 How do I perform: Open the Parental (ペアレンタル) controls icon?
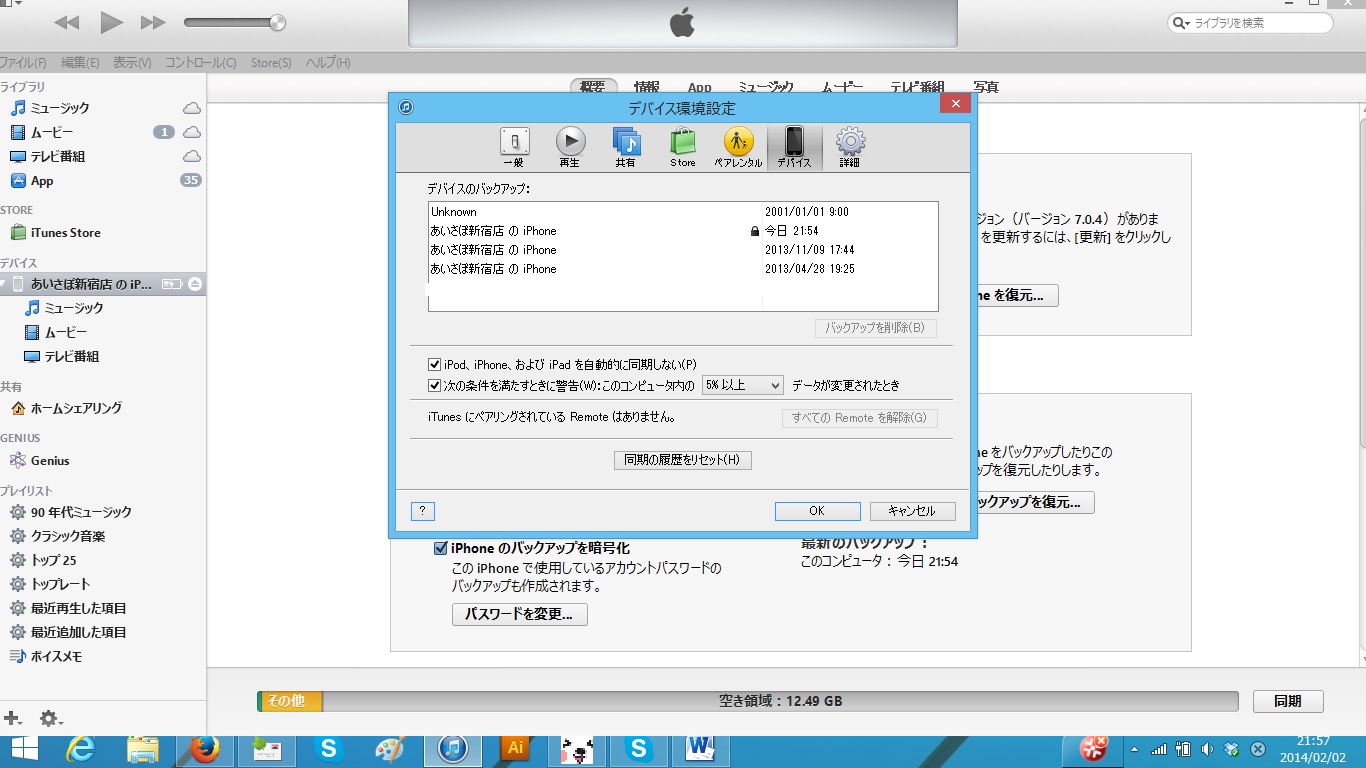pos(738,146)
